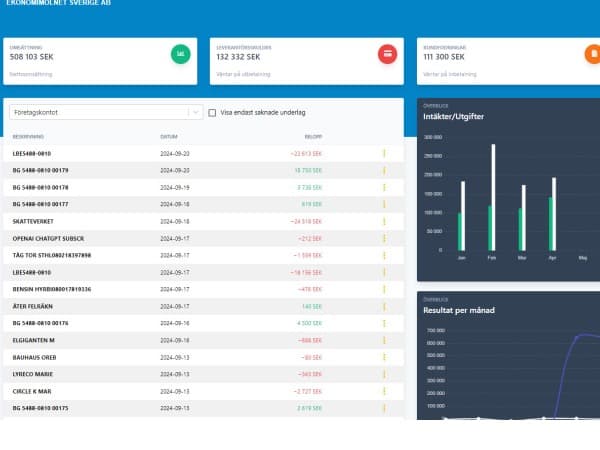Click the green revenue chart icon on Omsättning card
600x450 pixels.
coord(180,54)
